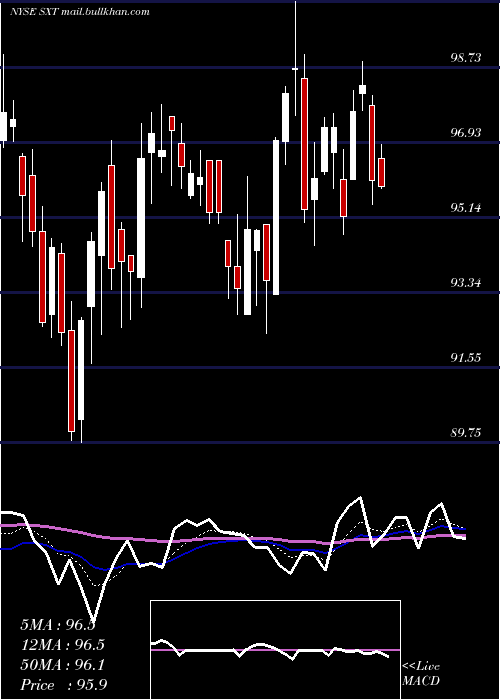Screen dimensions: 500x700
Task: Click the Price : 95.9 text
Action: tap(63, 685)
